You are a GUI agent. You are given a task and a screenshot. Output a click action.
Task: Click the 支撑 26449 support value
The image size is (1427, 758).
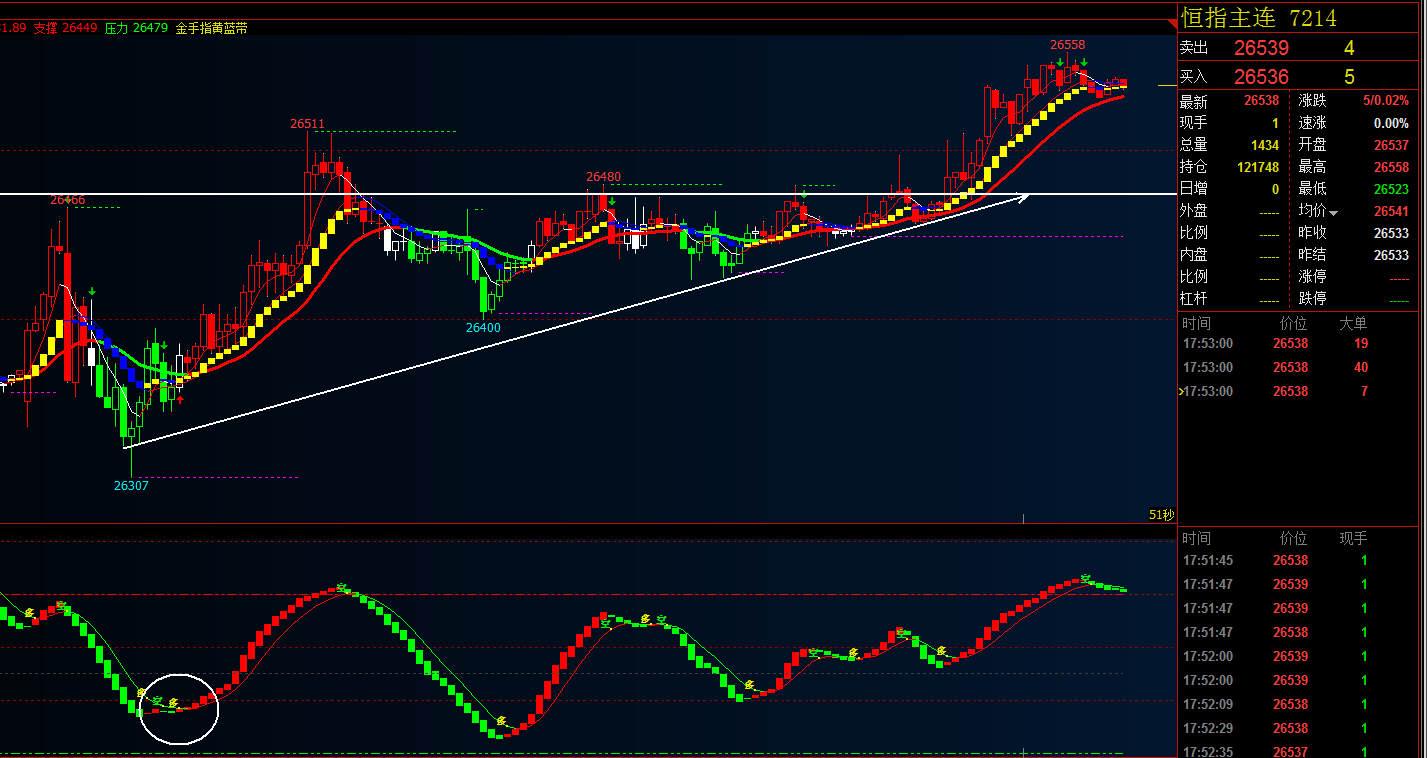[x=65, y=28]
